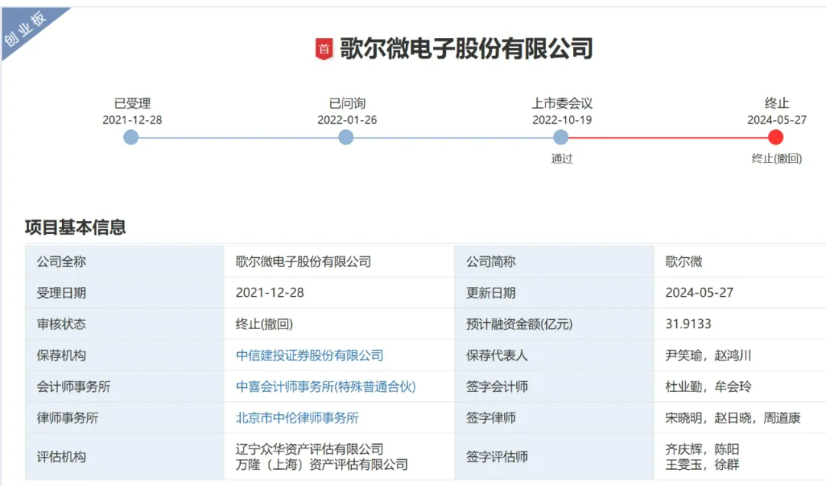This screenshot has width=828, height=493.
Task: Click the 保荐机构 label cell
Action: [125, 355]
